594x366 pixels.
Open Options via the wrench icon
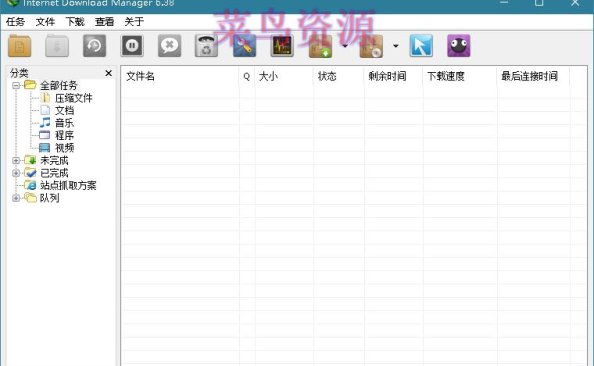[x=244, y=46]
